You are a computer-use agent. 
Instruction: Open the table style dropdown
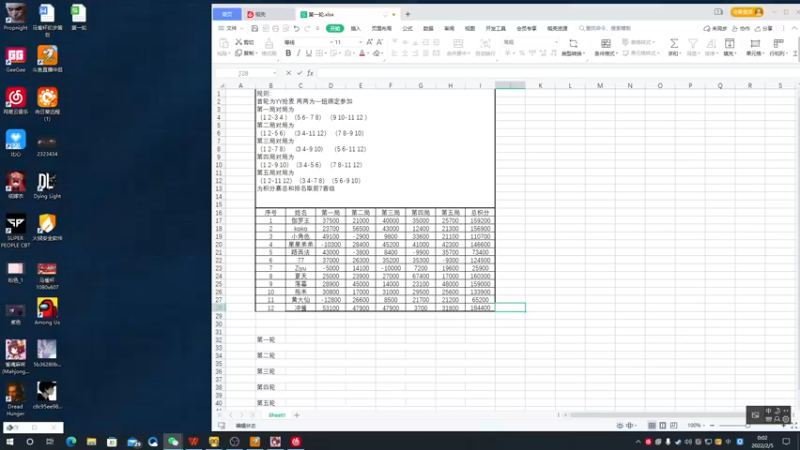tap(638, 42)
